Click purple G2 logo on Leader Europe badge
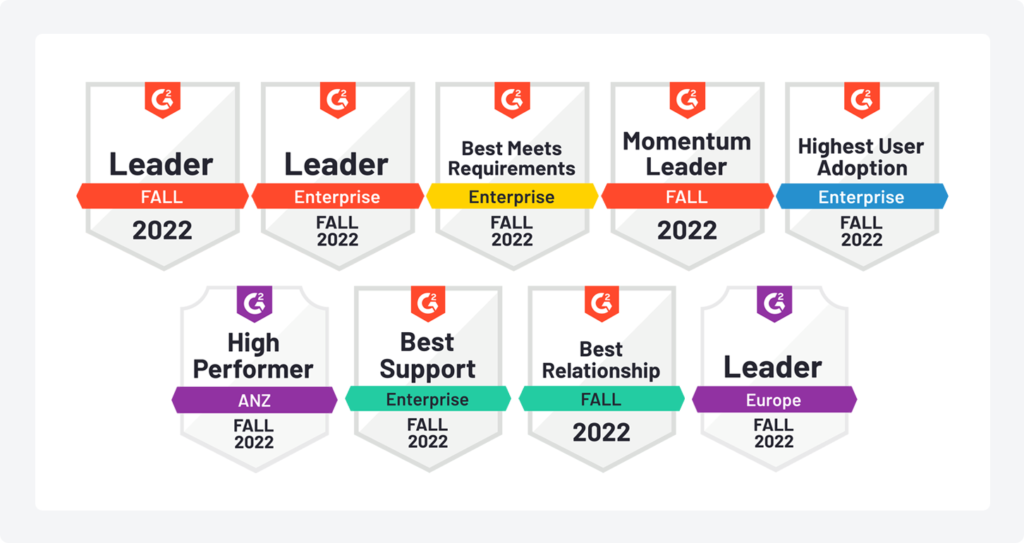 (775, 304)
